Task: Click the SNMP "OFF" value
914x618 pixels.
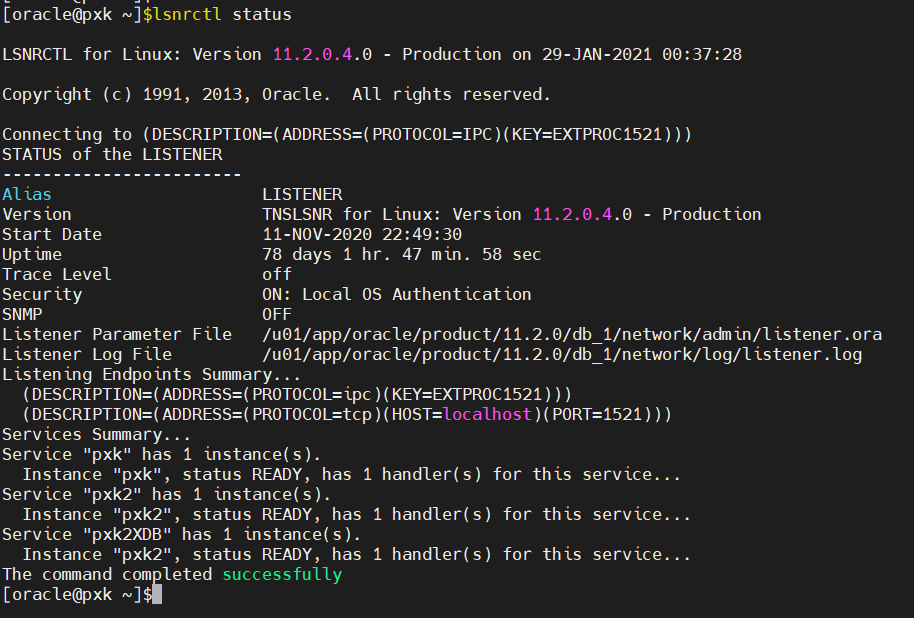Action: [x=277, y=314]
